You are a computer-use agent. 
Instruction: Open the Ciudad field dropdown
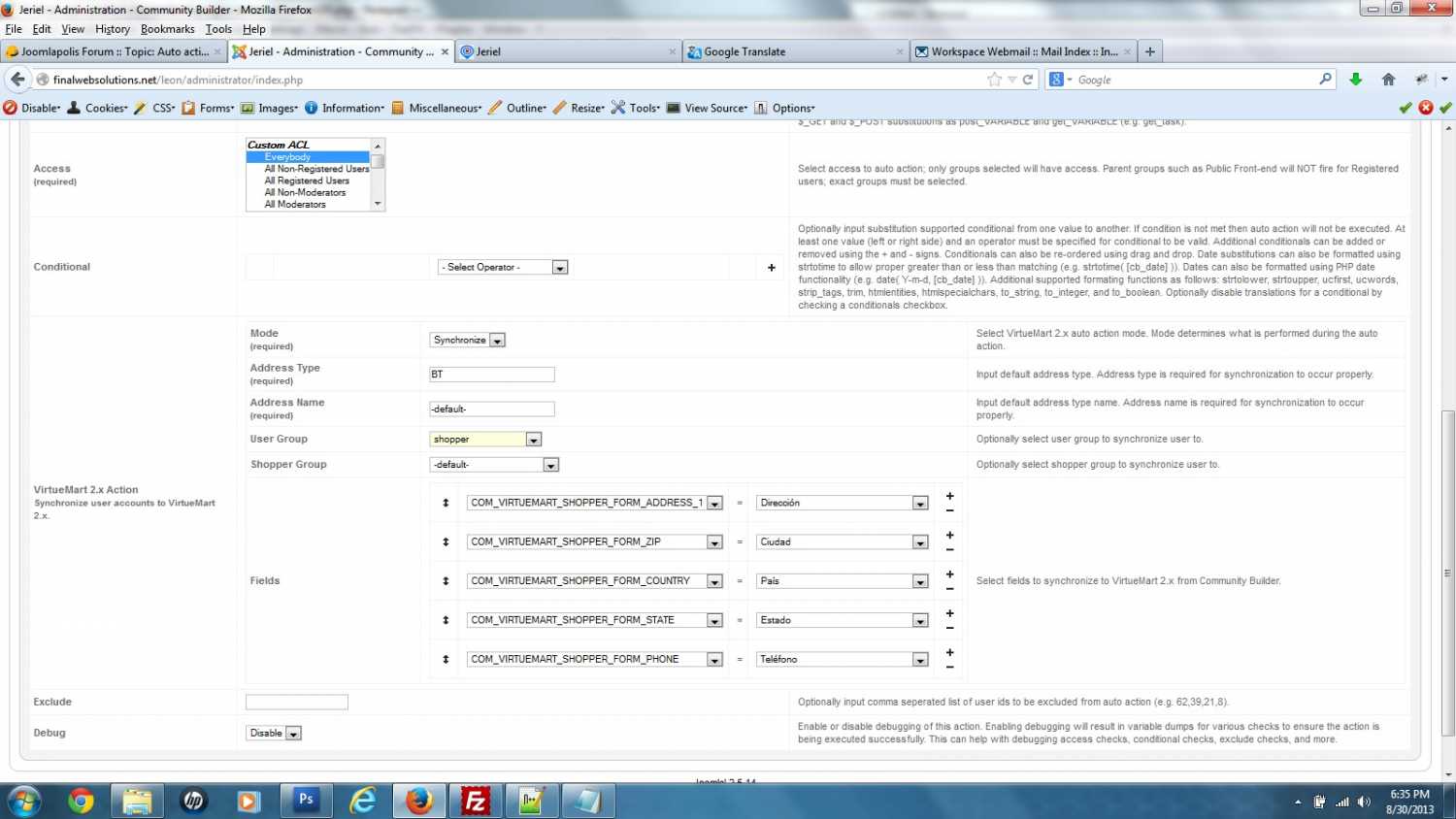843,541
